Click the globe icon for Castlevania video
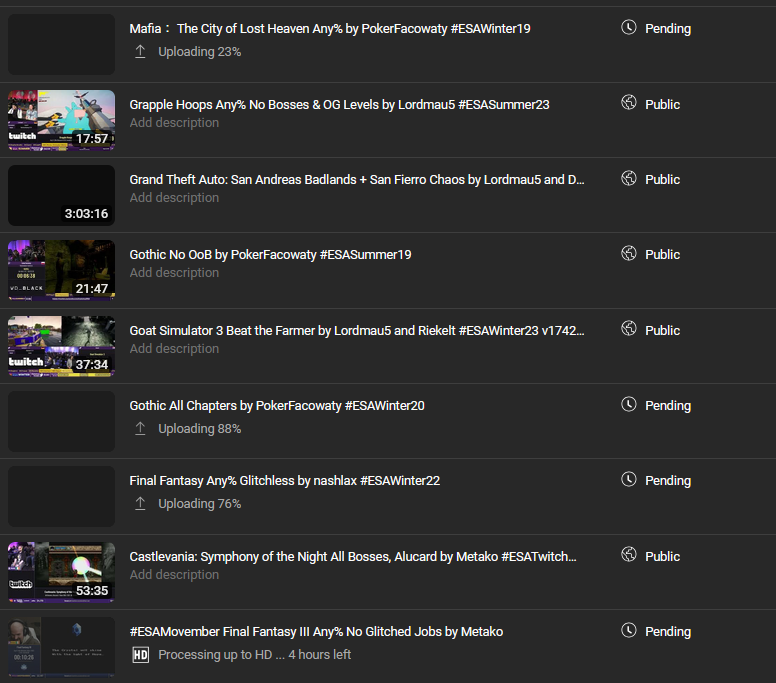 click(x=629, y=554)
